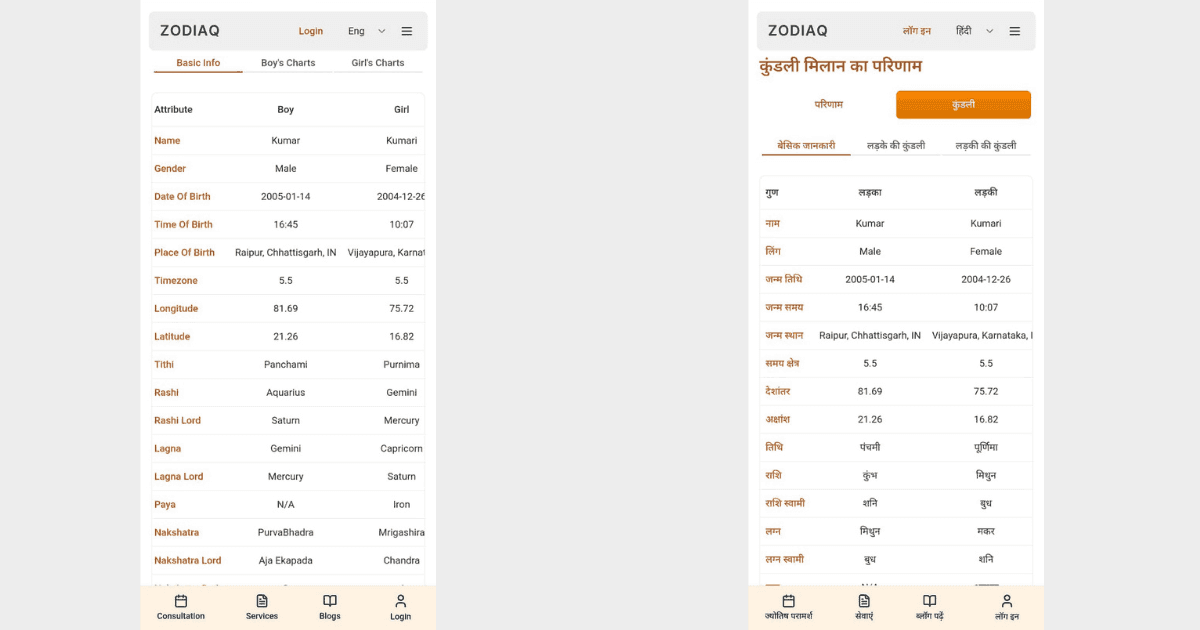Open the Blogs book icon
The image size is (1200, 630).
coord(330,601)
